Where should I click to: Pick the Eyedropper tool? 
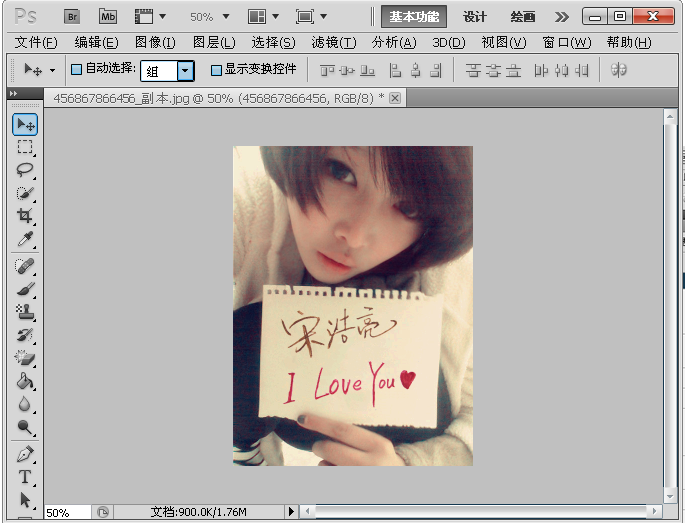click(x=25, y=239)
